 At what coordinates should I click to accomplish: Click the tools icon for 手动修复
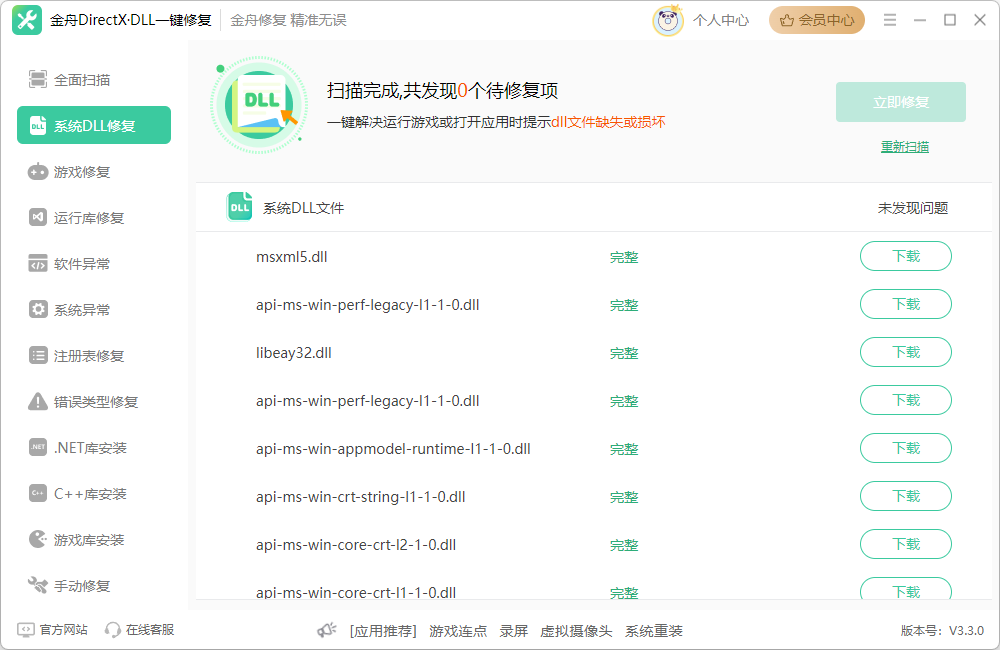(38, 585)
